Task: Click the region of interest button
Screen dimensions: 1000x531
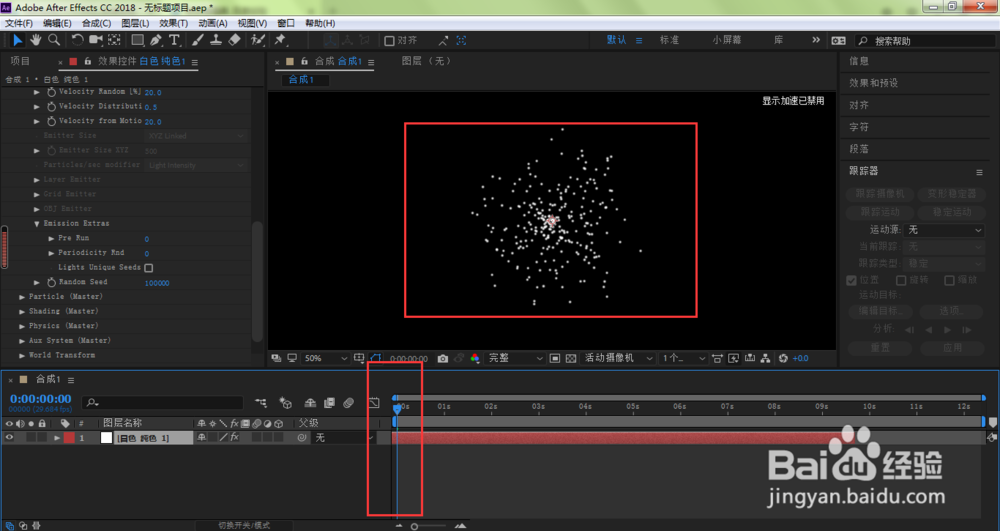Action: click(x=555, y=358)
